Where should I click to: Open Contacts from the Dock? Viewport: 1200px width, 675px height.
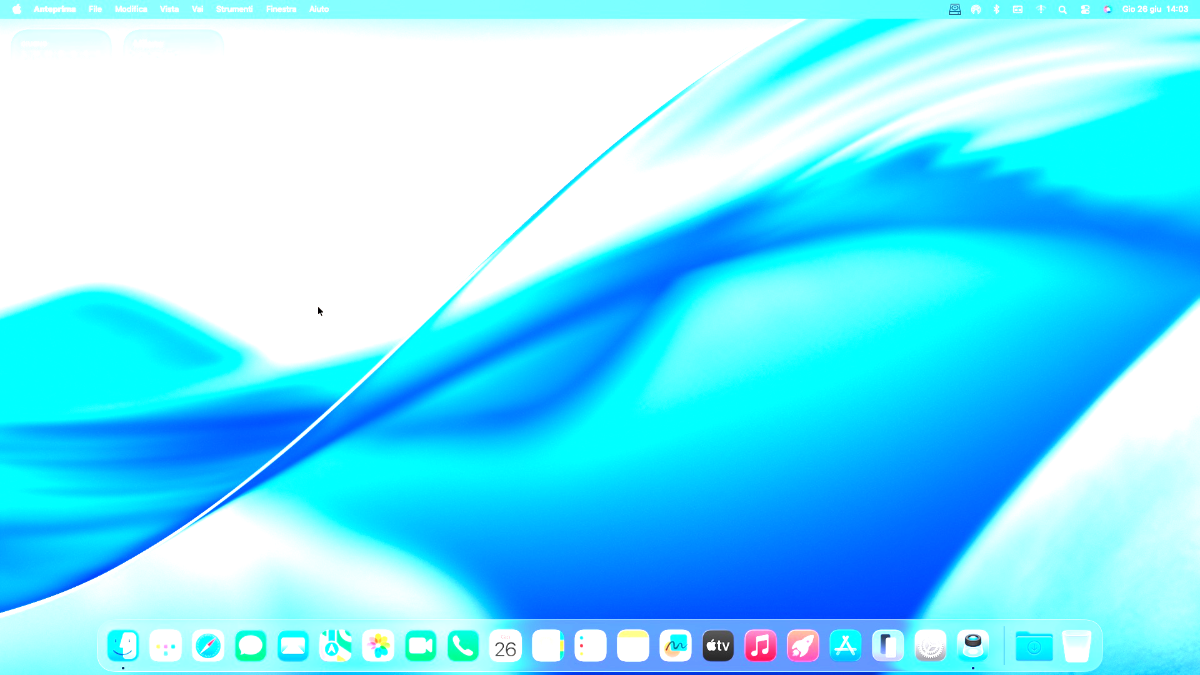pos(548,646)
